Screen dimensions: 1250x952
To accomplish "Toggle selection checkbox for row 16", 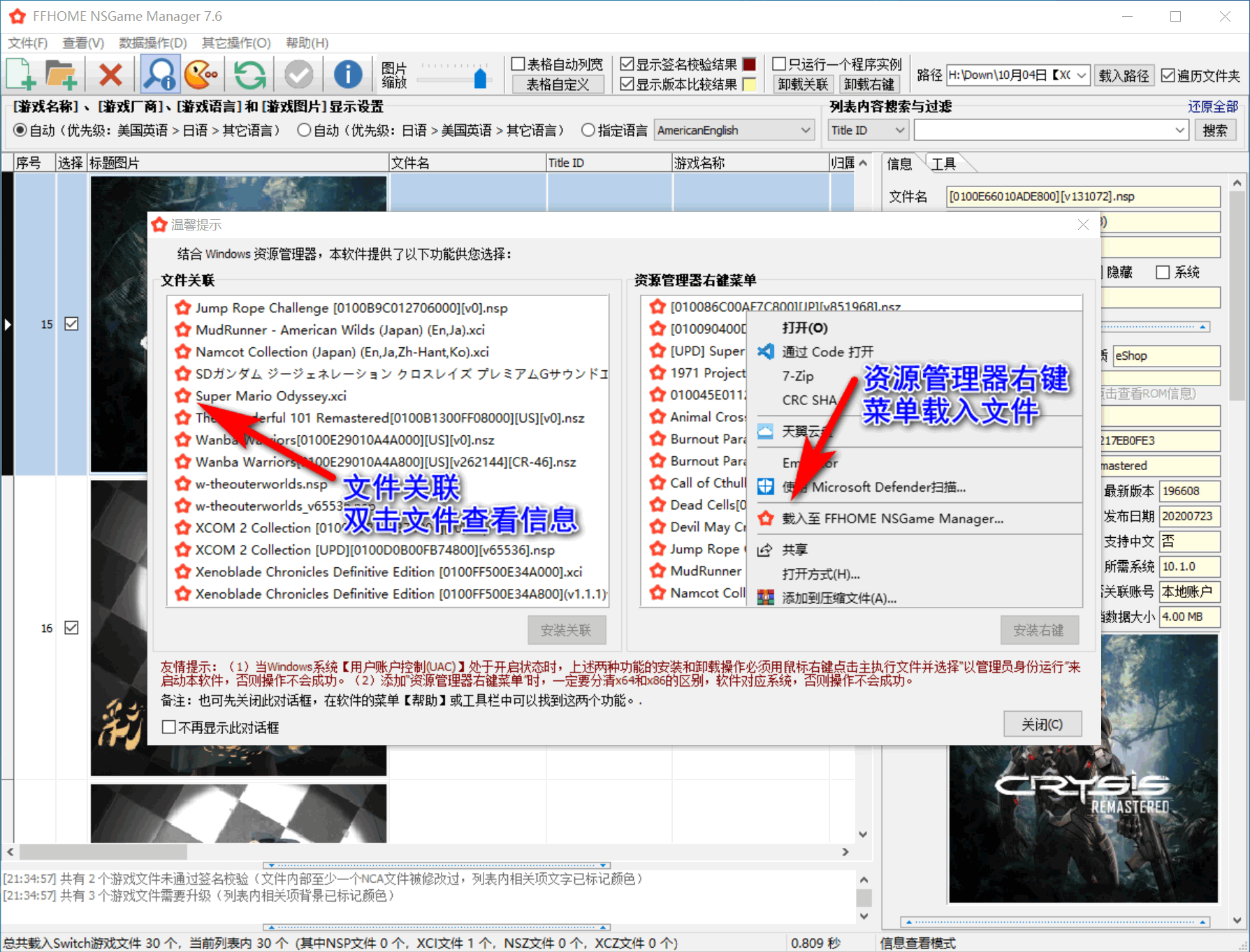I will click(71, 628).
